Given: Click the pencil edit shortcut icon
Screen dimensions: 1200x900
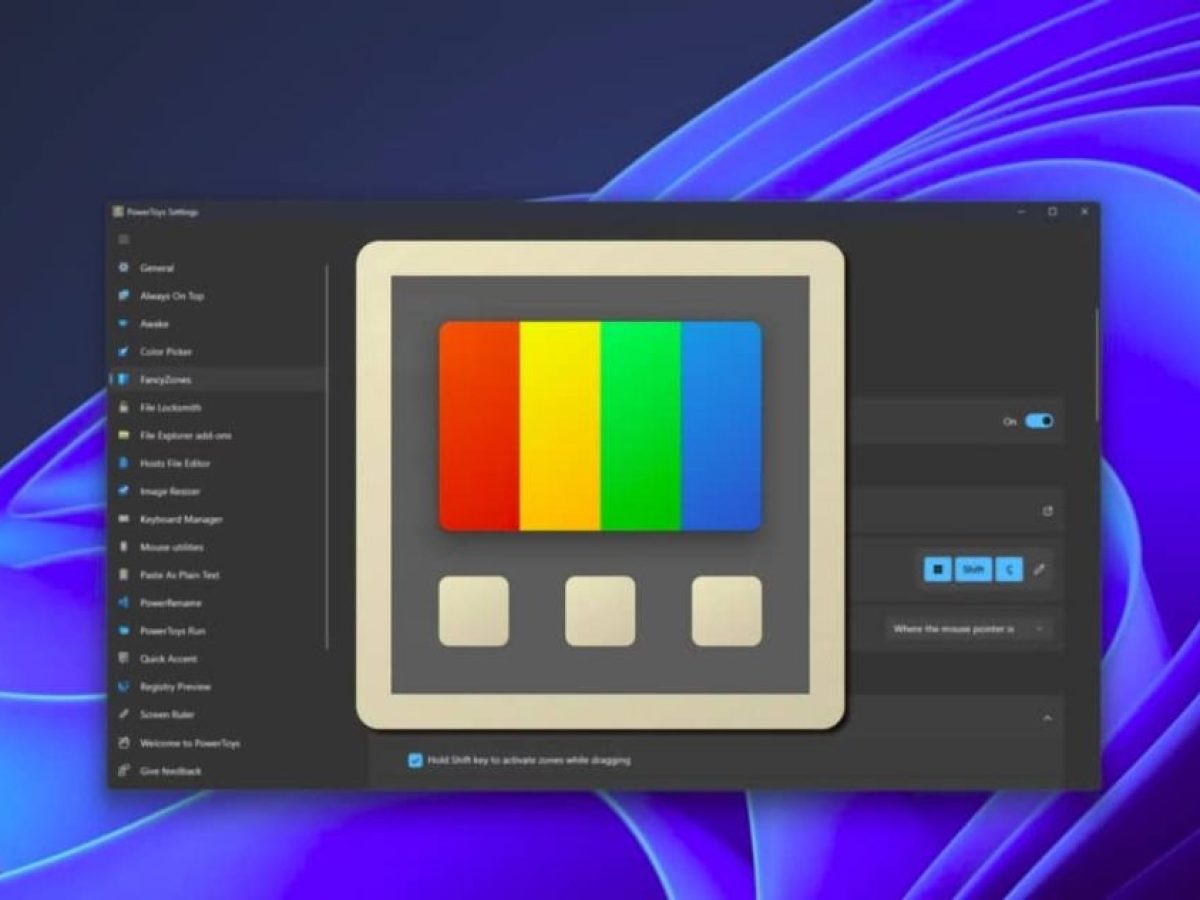Looking at the screenshot, I should pos(1039,569).
